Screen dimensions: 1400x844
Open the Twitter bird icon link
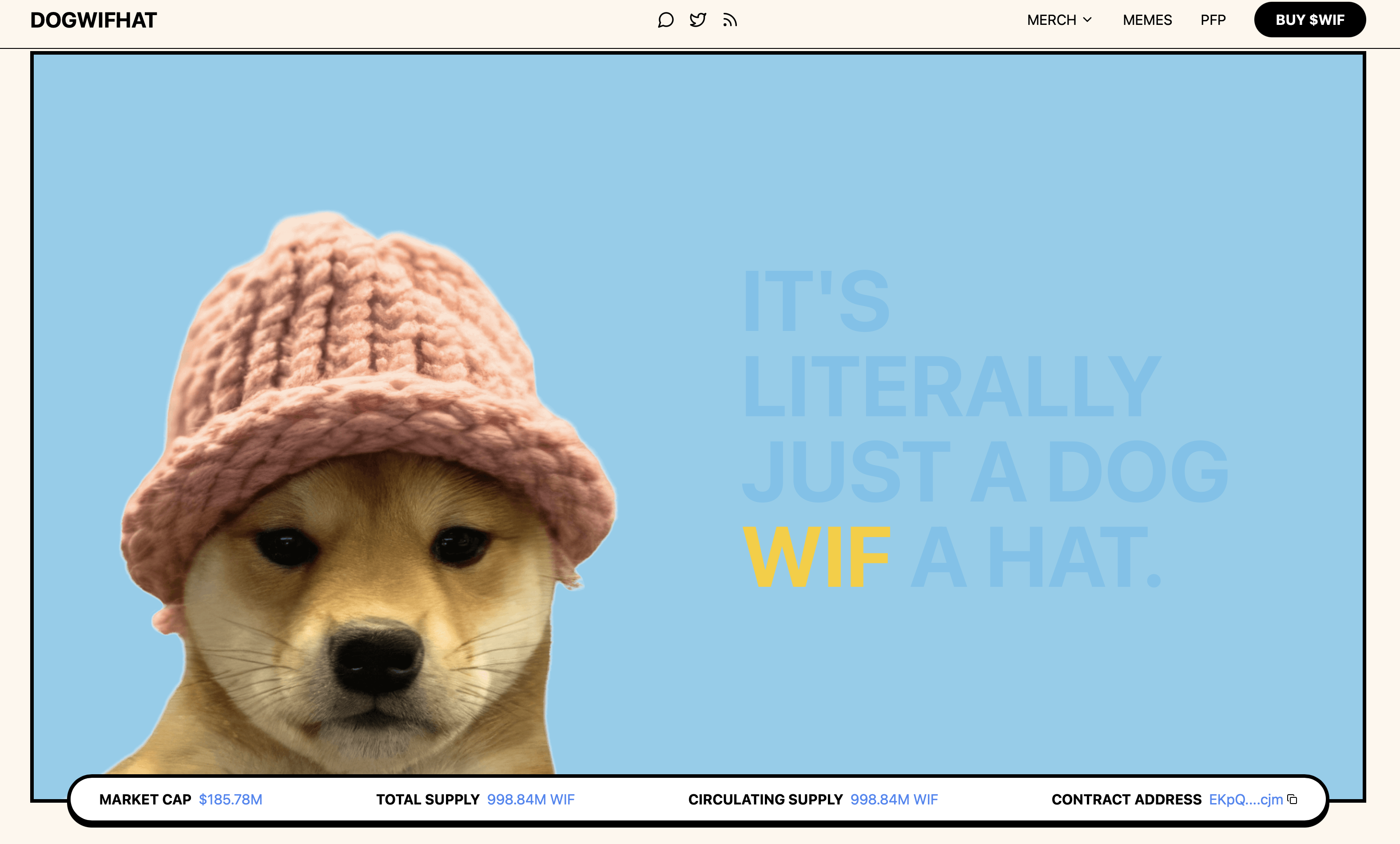tap(698, 20)
